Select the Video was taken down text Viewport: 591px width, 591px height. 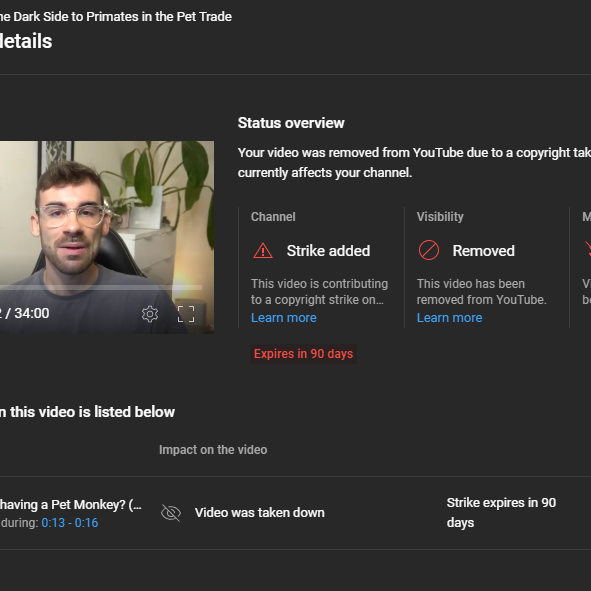(x=260, y=513)
